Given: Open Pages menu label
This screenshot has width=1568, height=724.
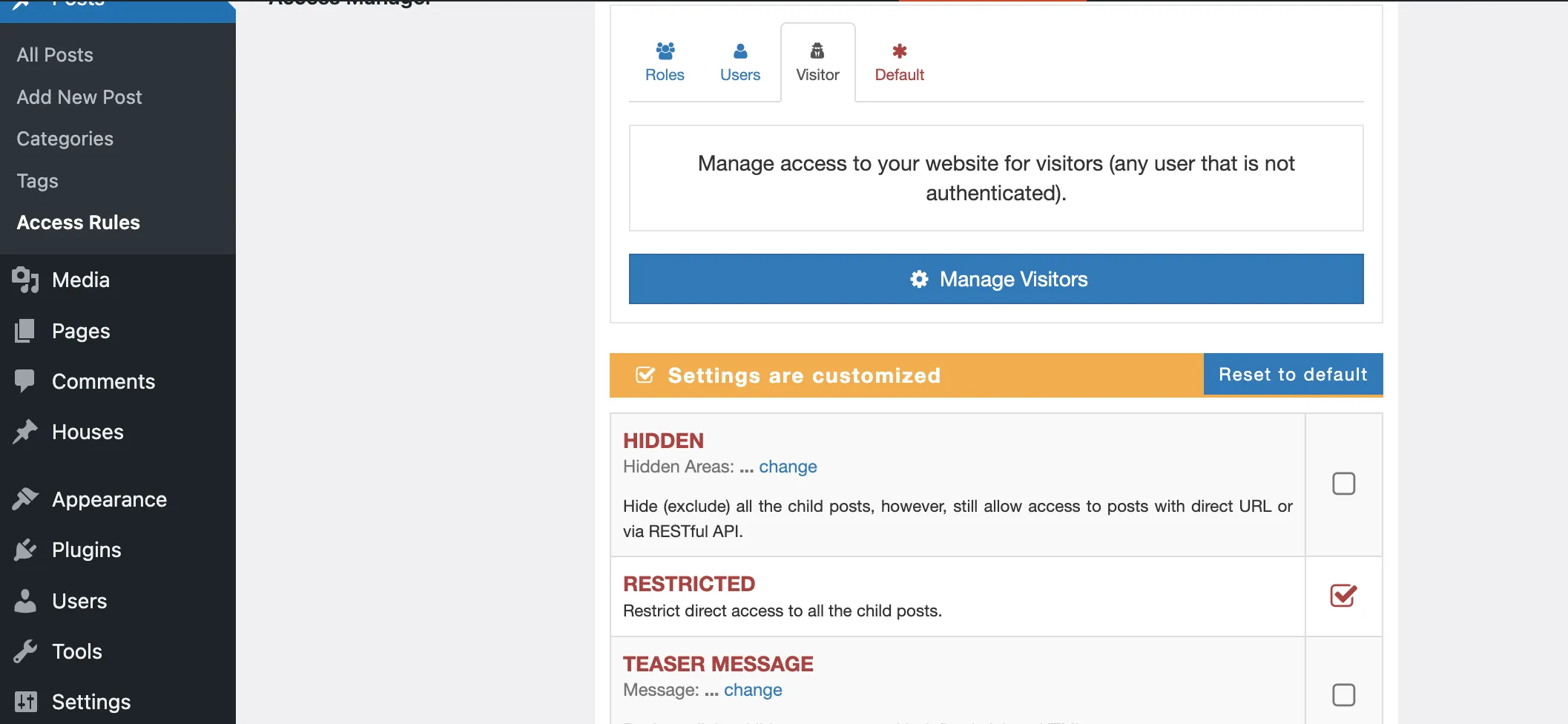Looking at the screenshot, I should [81, 331].
